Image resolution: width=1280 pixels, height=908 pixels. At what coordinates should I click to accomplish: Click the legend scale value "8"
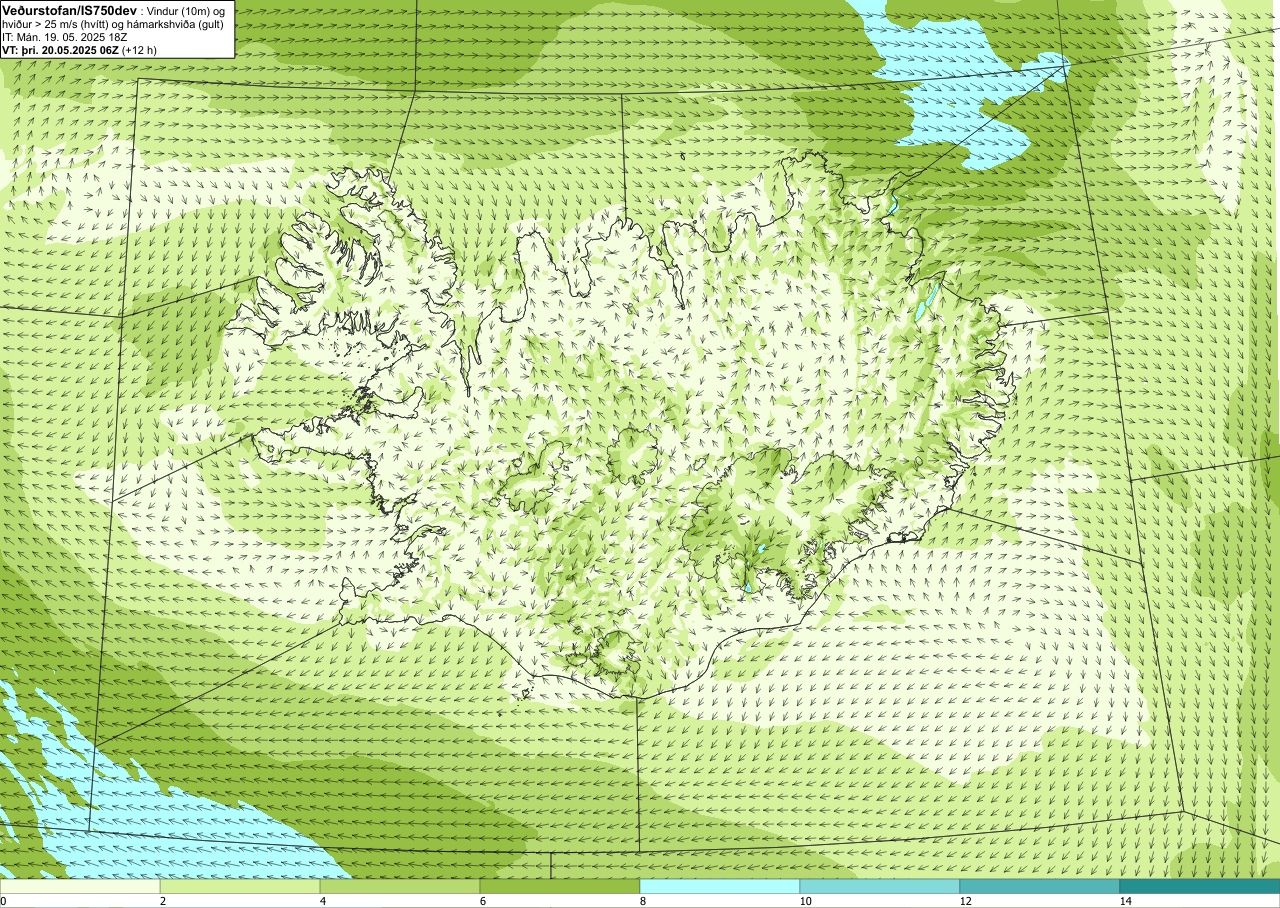[x=643, y=901]
